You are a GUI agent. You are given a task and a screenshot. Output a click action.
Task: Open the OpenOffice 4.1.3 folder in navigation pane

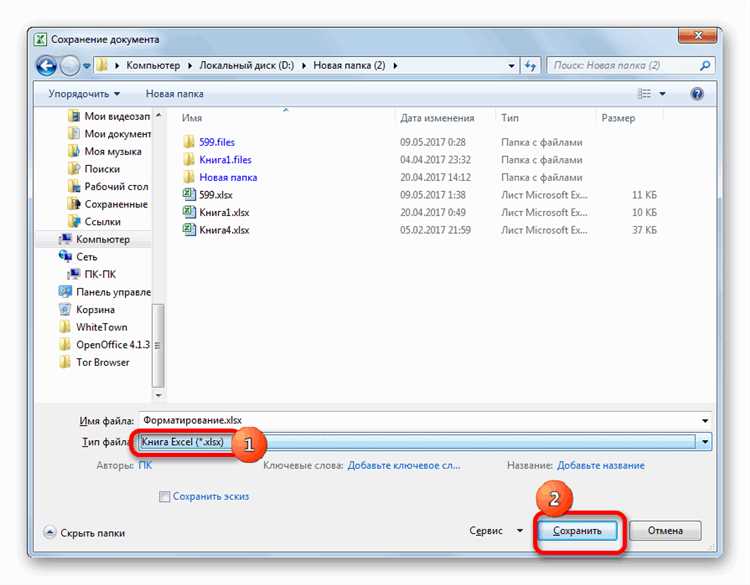coord(104,345)
